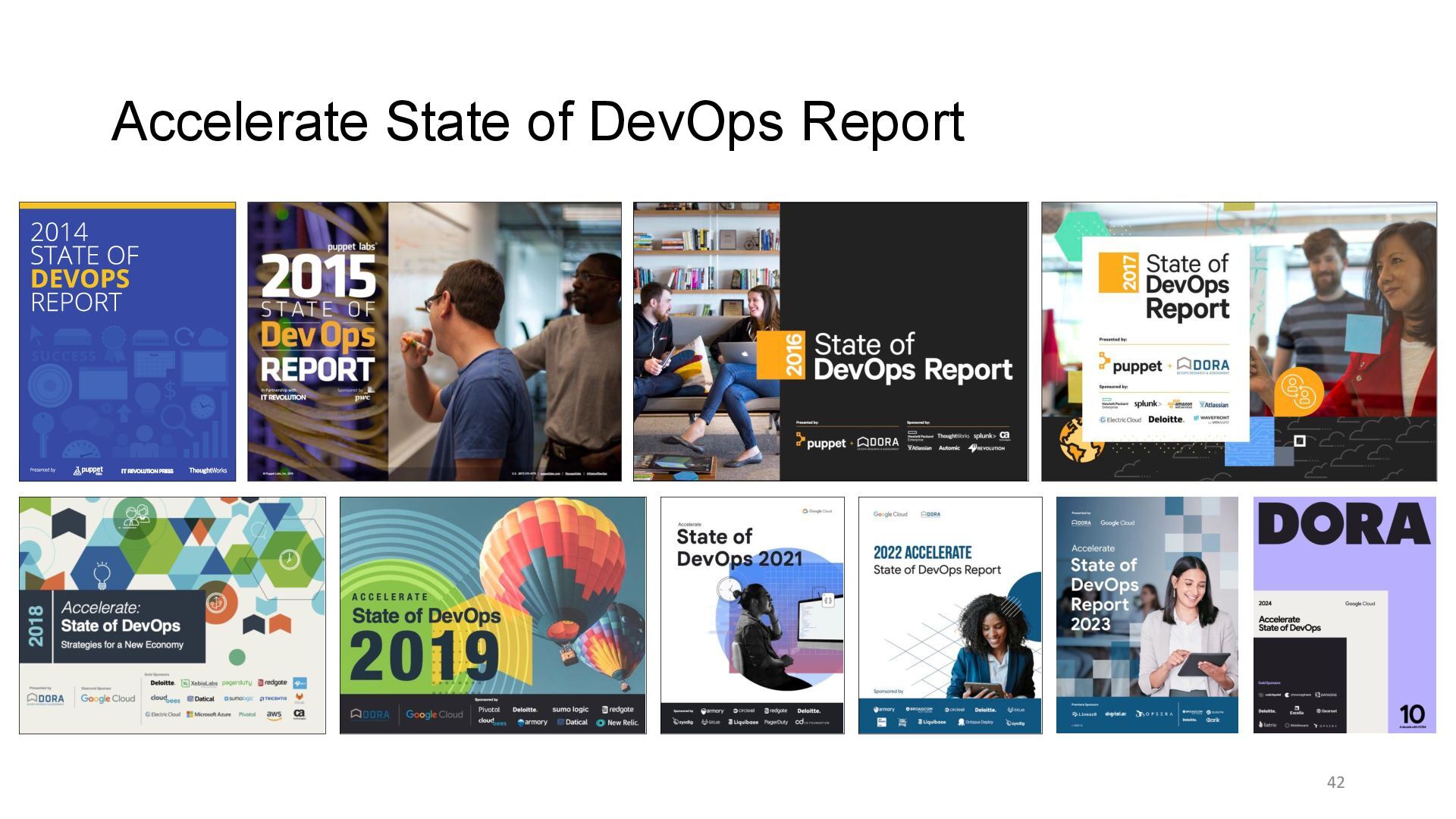Click the 10 anniversary mark on 2024 cover
The image size is (1456, 819).
tap(1411, 714)
